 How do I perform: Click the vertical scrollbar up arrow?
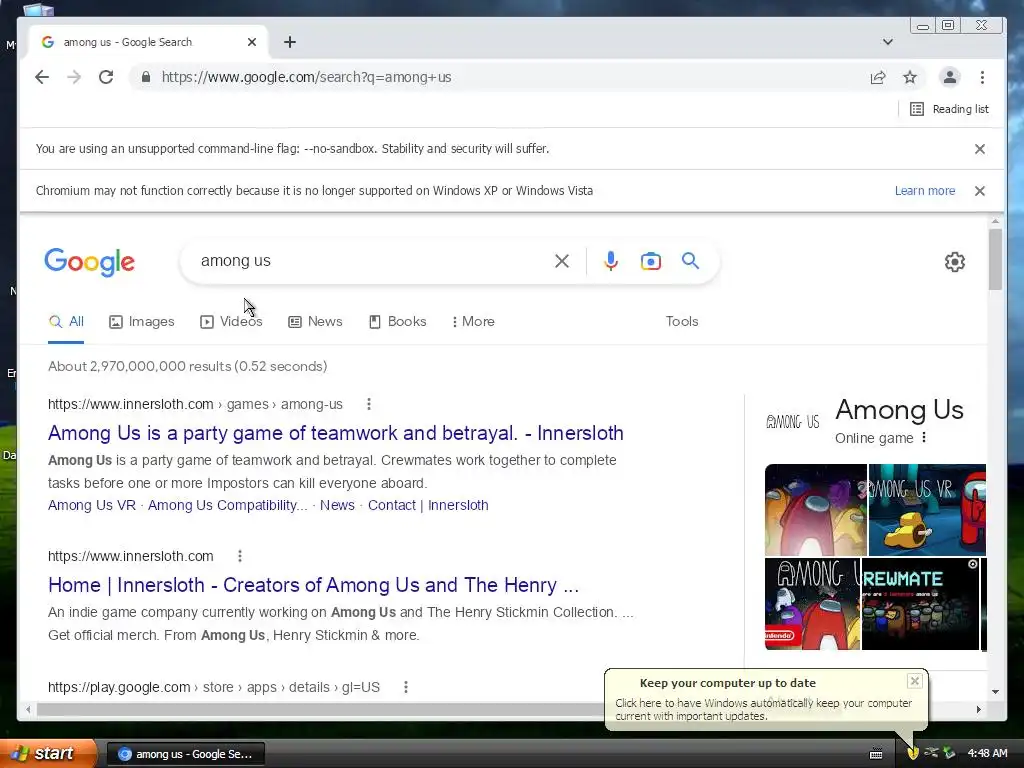click(995, 222)
